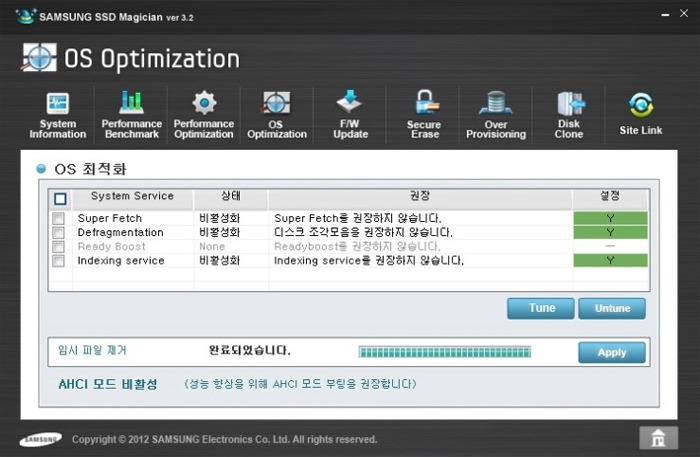Select the Indexing service row label
700x457 pixels.
point(121,261)
